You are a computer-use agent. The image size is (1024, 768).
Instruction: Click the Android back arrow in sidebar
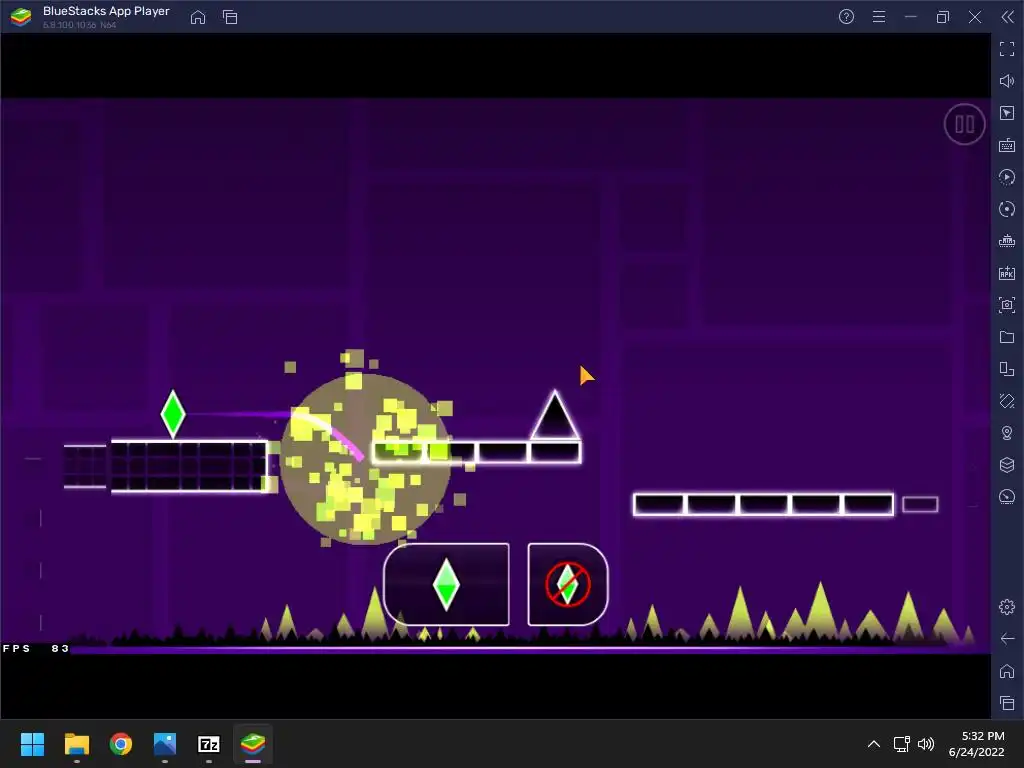(x=1007, y=639)
